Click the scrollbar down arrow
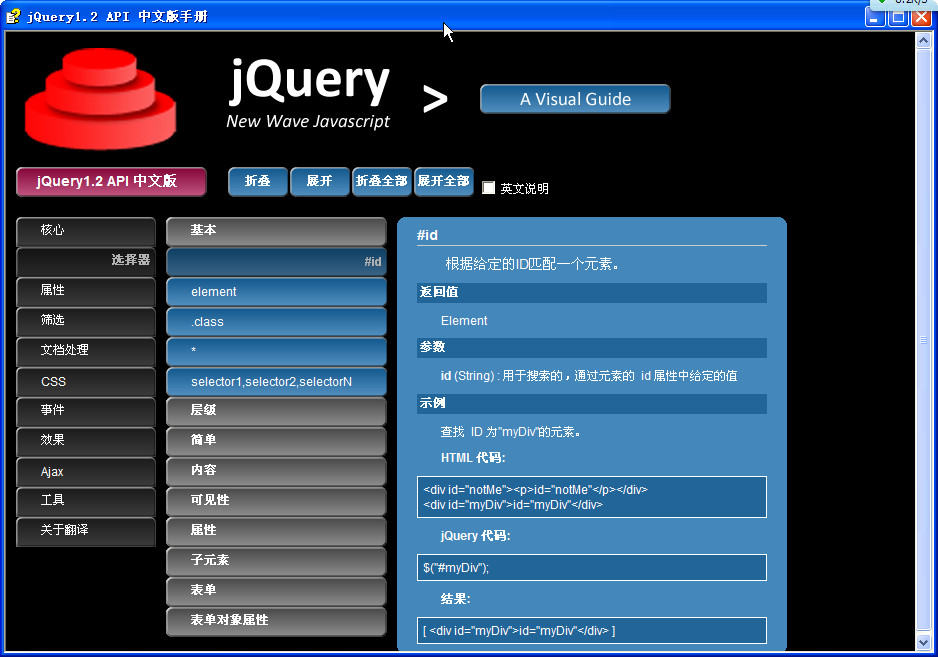The width and height of the screenshot is (938, 657). coord(923,642)
